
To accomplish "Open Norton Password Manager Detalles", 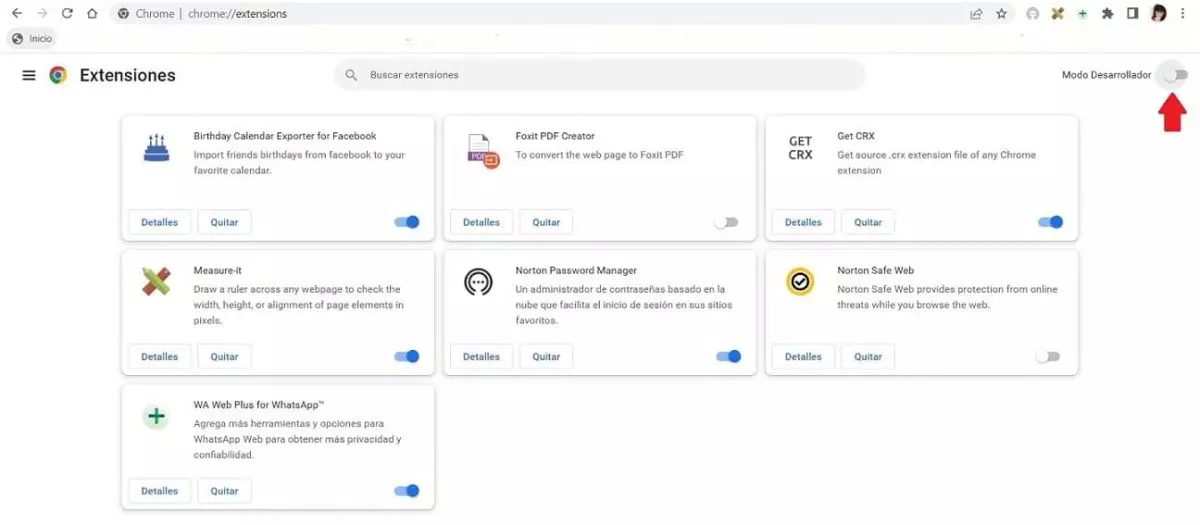I will coord(481,356).
